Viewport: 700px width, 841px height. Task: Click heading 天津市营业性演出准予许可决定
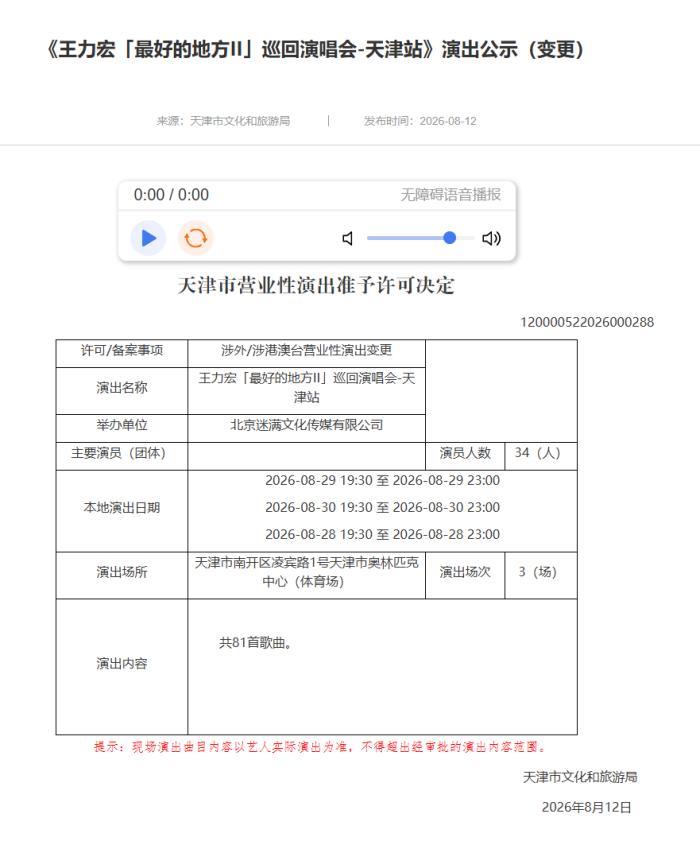click(x=315, y=285)
